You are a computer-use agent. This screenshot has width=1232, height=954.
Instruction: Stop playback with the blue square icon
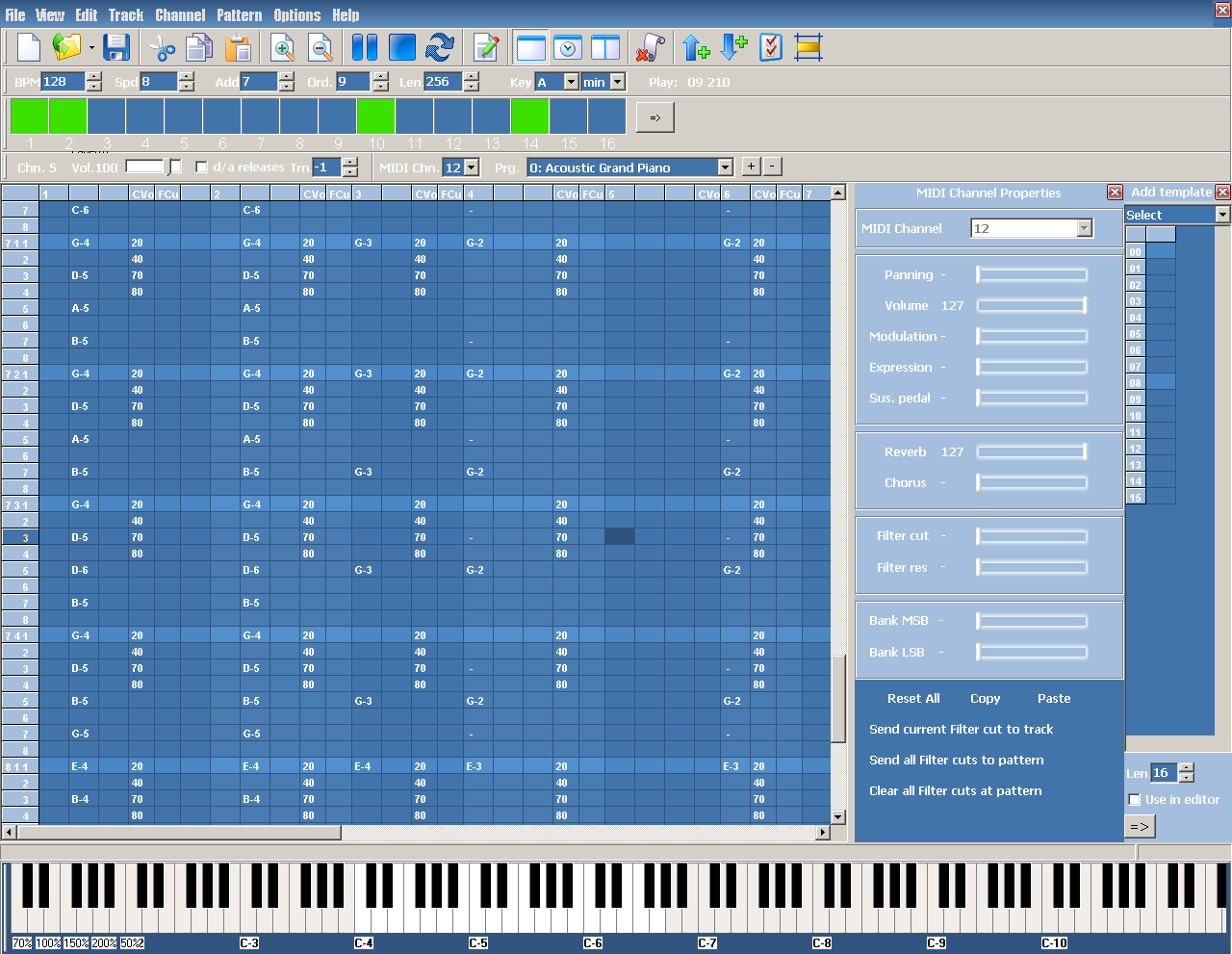click(x=401, y=47)
